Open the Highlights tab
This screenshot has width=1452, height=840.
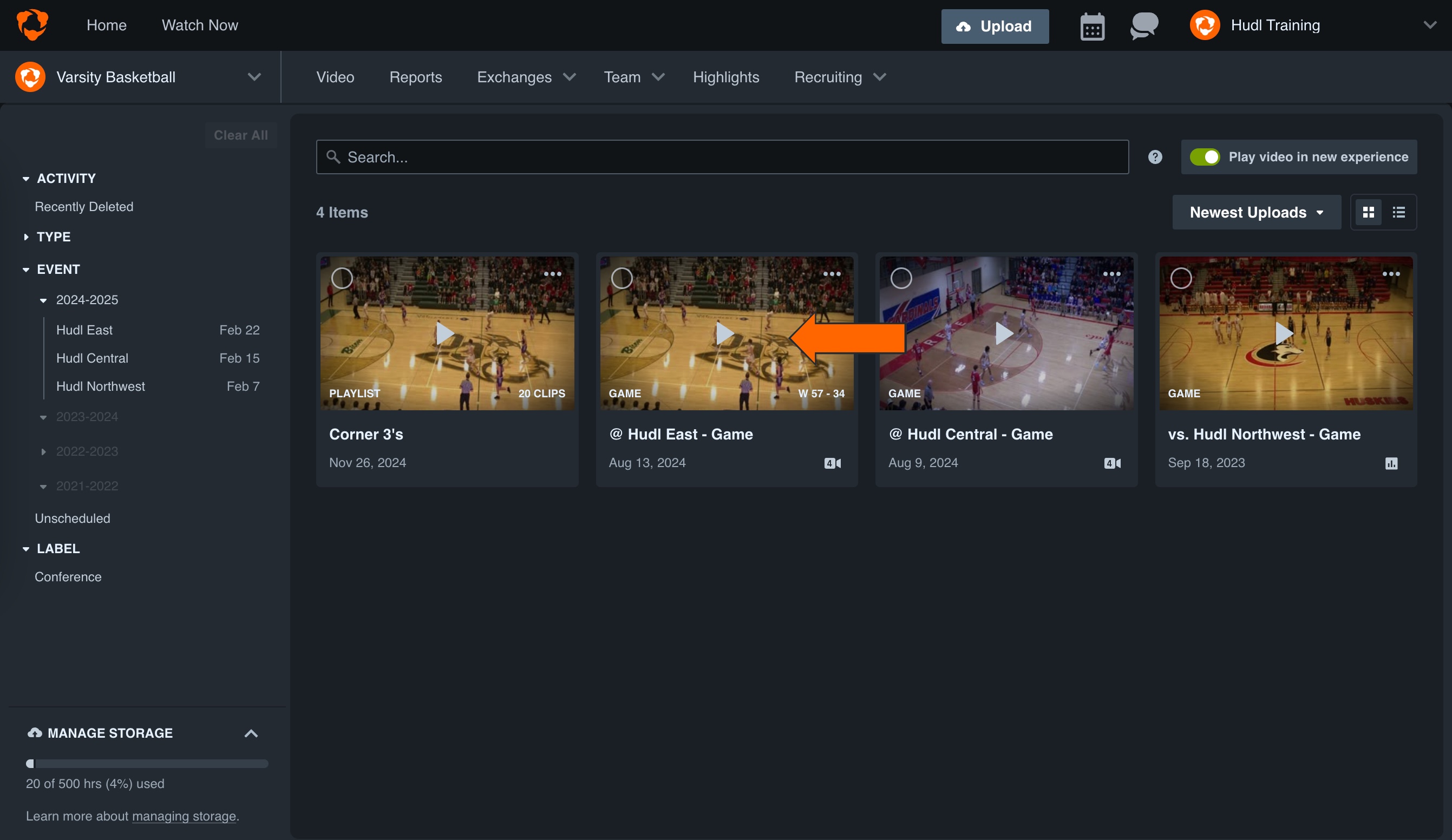click(x=725, y=77)
